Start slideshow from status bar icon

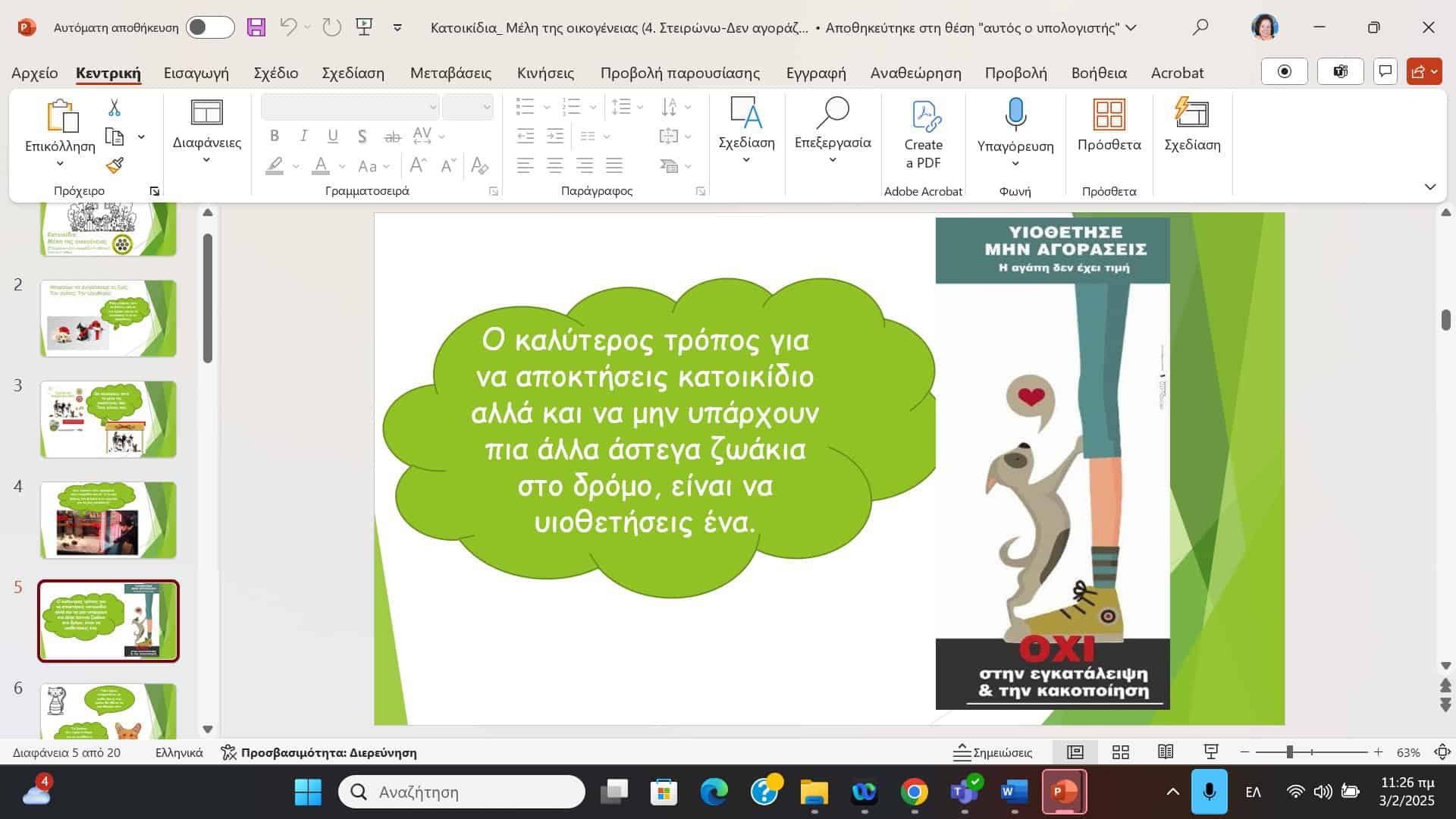(x=1211, y=752)
